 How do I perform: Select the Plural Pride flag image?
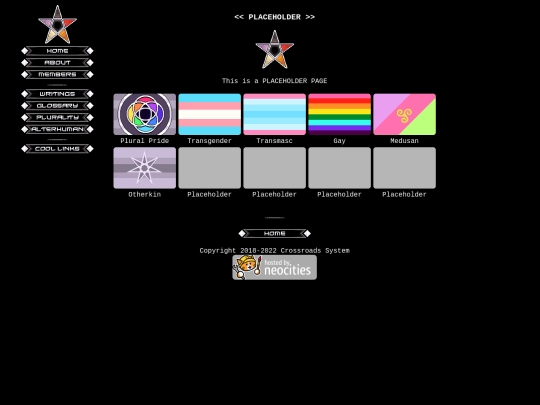pyautogui.click(x=145, y=114)
